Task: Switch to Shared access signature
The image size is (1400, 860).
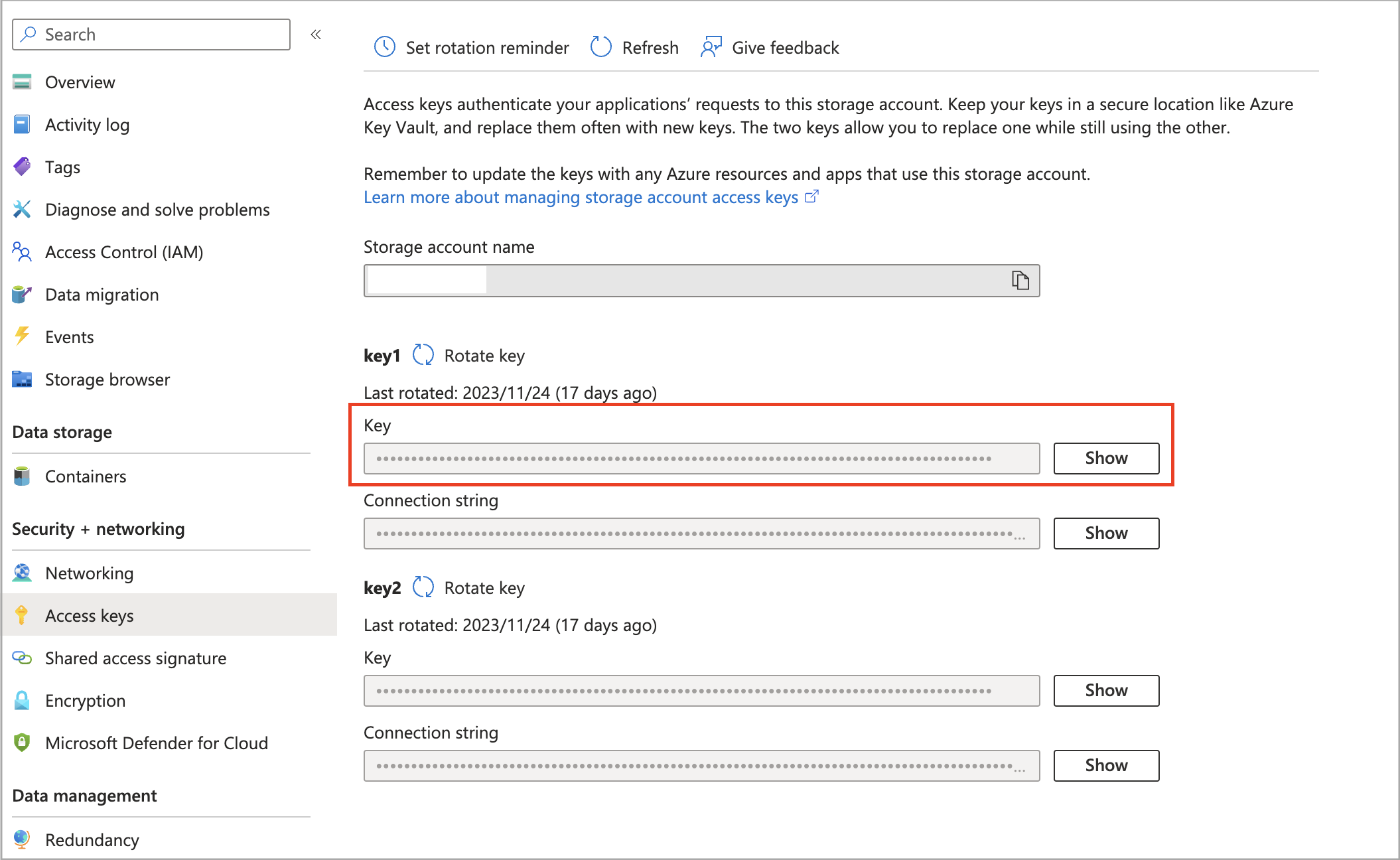Action: pos(135,658)
